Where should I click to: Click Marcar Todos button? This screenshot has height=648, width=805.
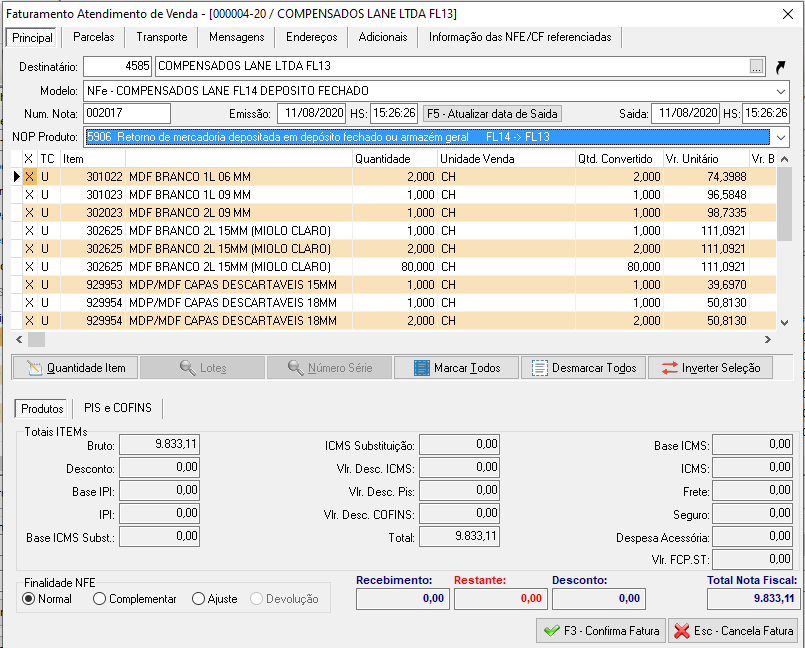point(456,368)
